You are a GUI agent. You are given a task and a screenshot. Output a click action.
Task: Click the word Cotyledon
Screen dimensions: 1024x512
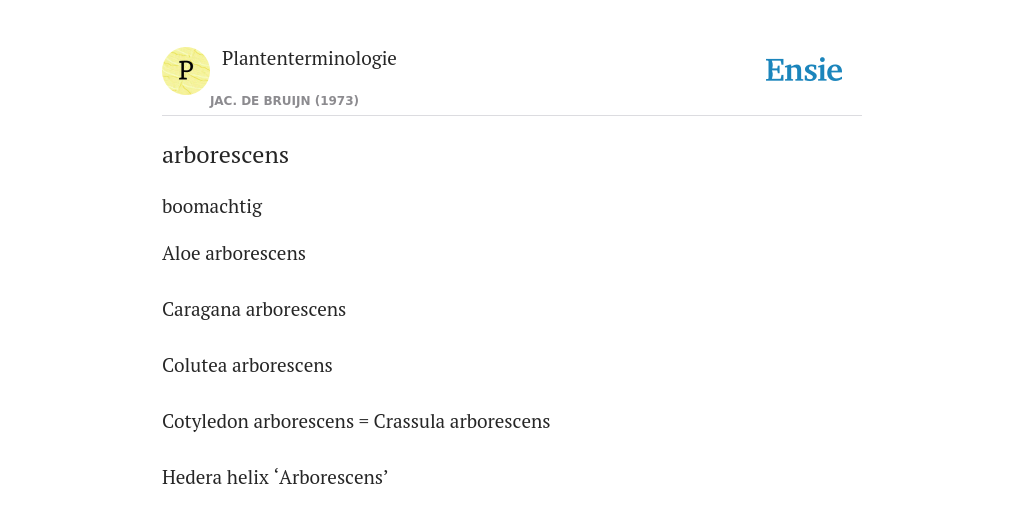coord(205,422)
